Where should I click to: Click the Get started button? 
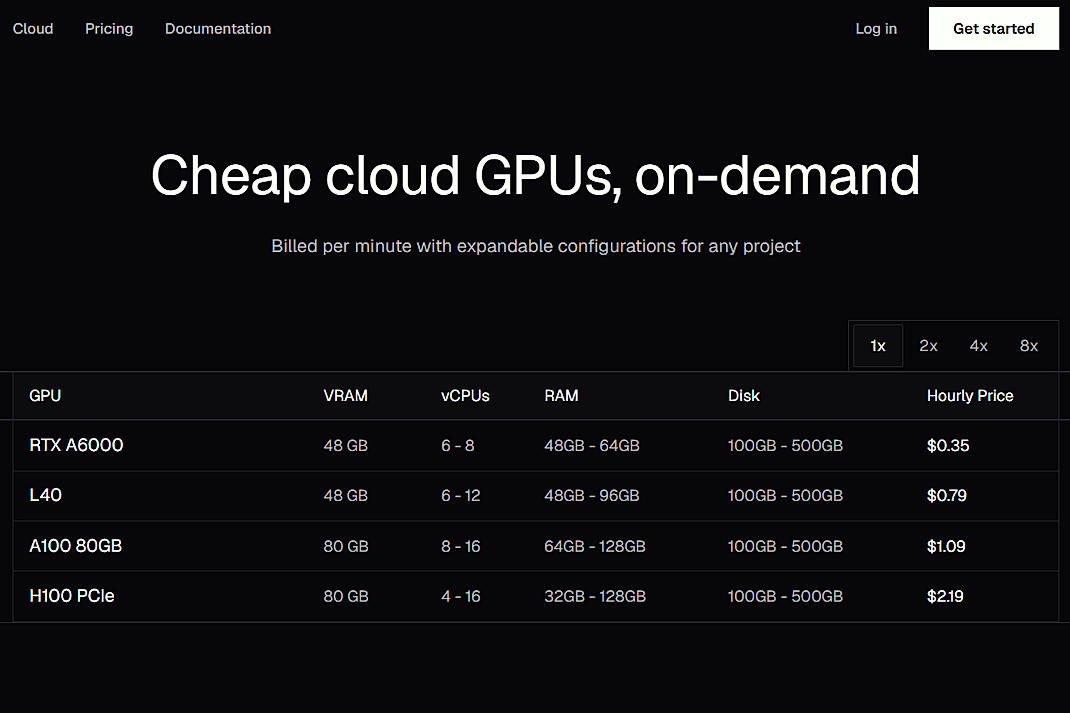(x=994, y=29)
